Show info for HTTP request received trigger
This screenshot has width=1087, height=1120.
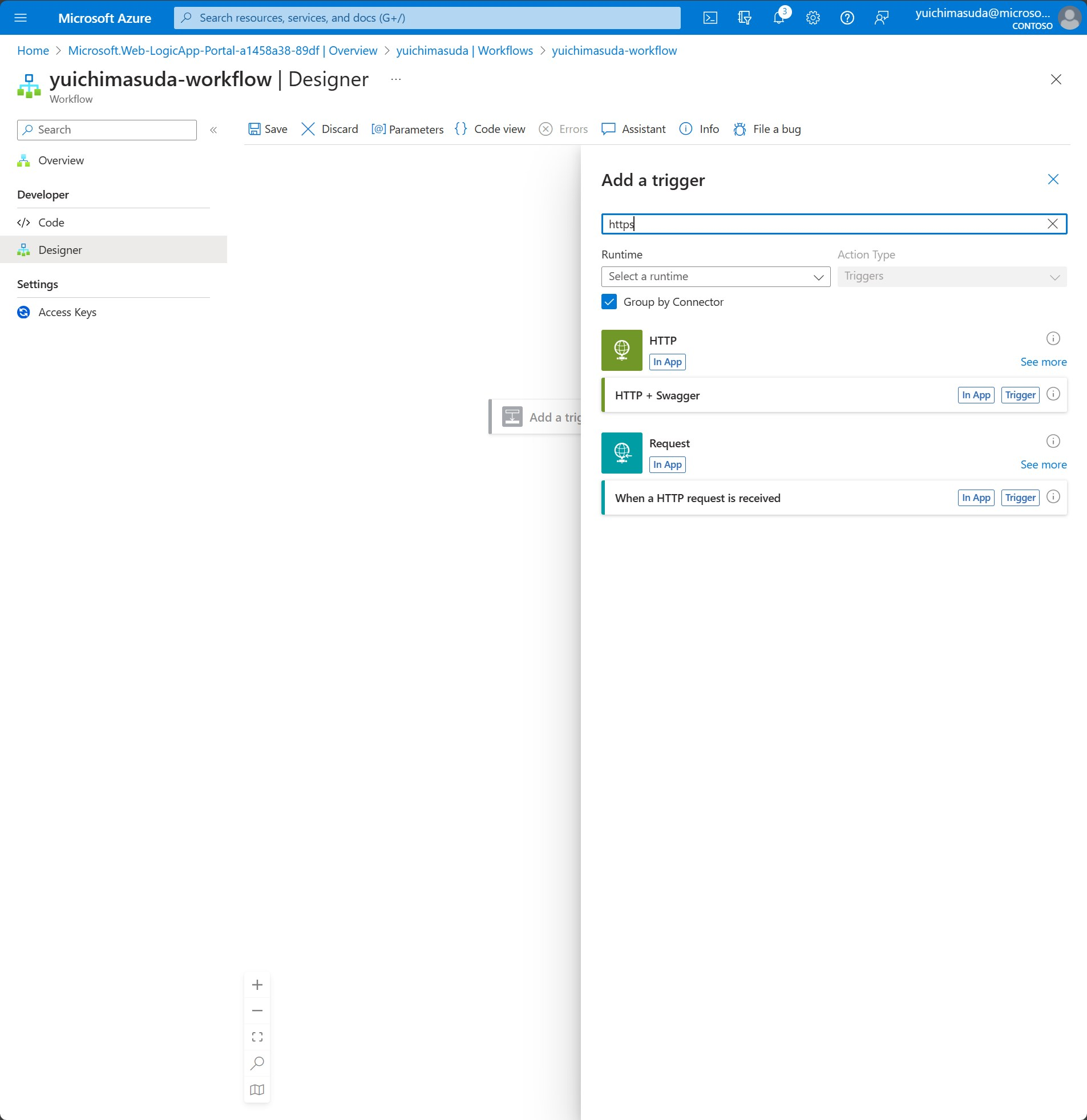(1053, 497)
